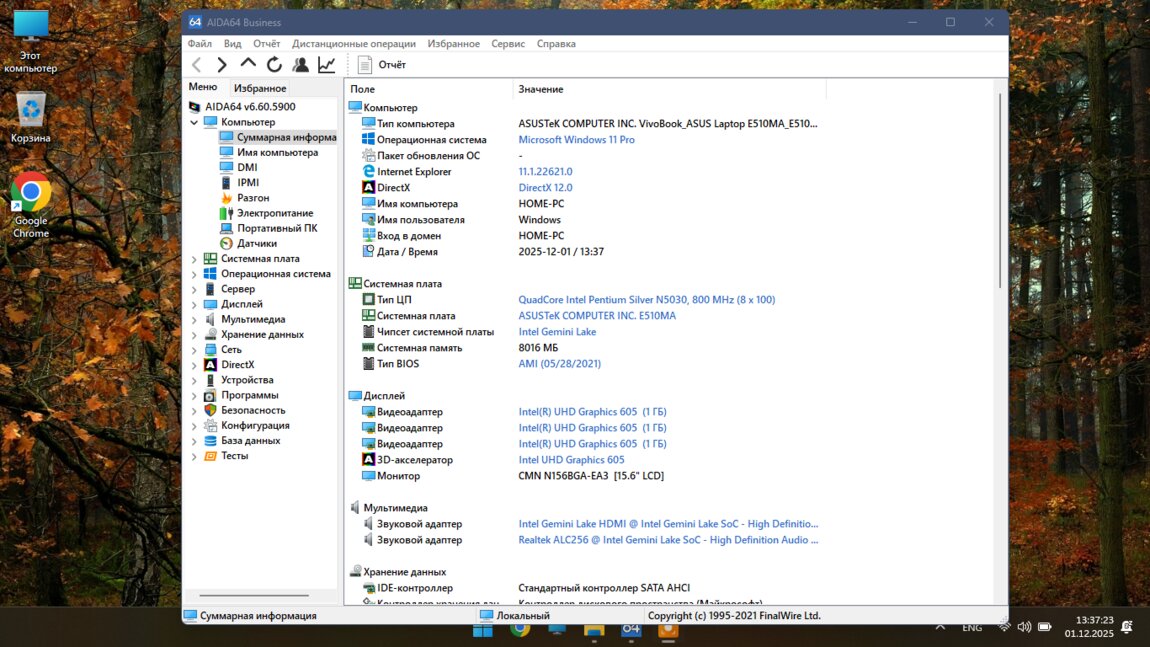Click the Forward navigation arrow in toolbar
Screen dimensions: 1150x647
point(222,65)
